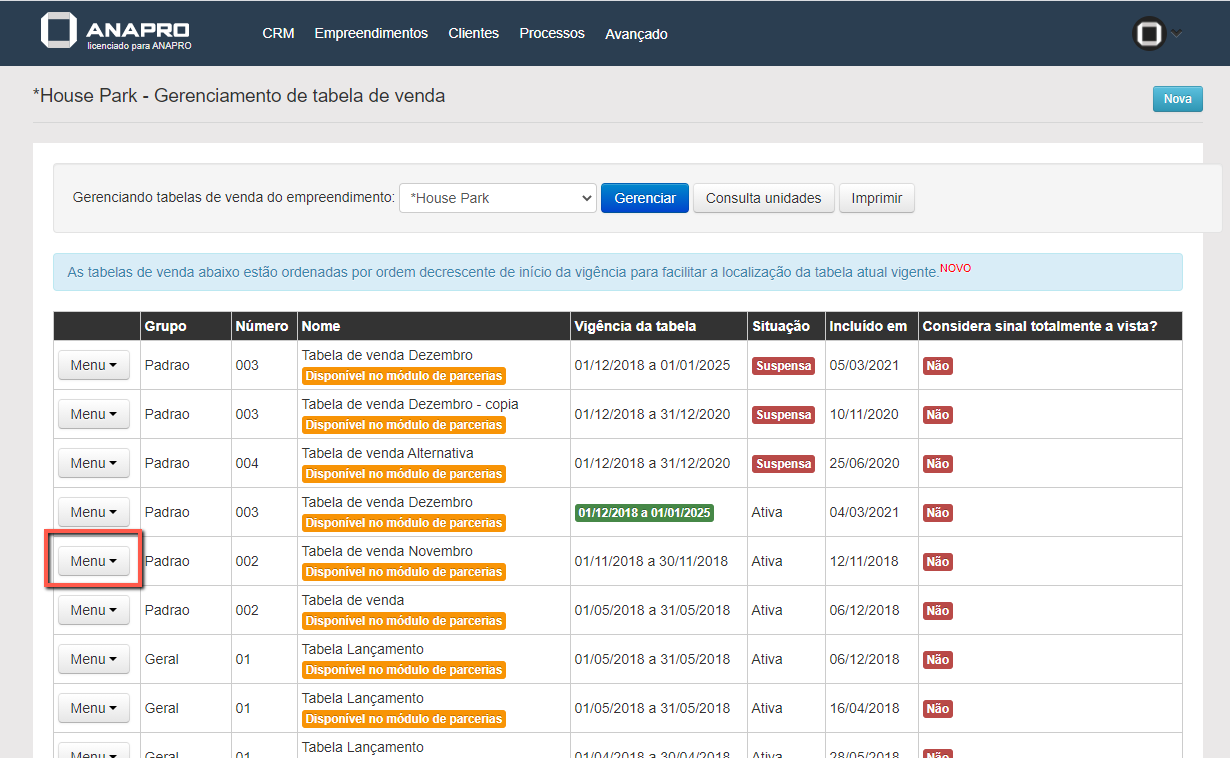The image size is (1230, 758).
Task: Select the Processos menu item
Action: pos(552,34)
